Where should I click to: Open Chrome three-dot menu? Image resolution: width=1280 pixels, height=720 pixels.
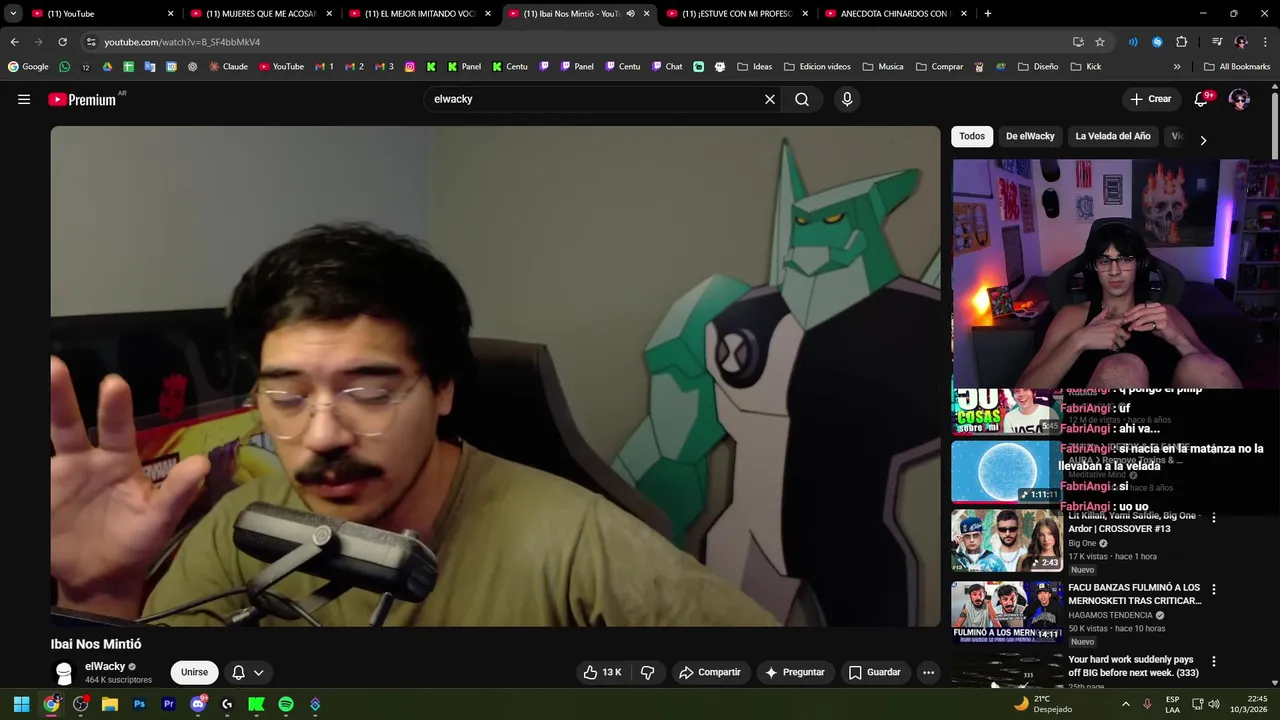point(1266,42)
